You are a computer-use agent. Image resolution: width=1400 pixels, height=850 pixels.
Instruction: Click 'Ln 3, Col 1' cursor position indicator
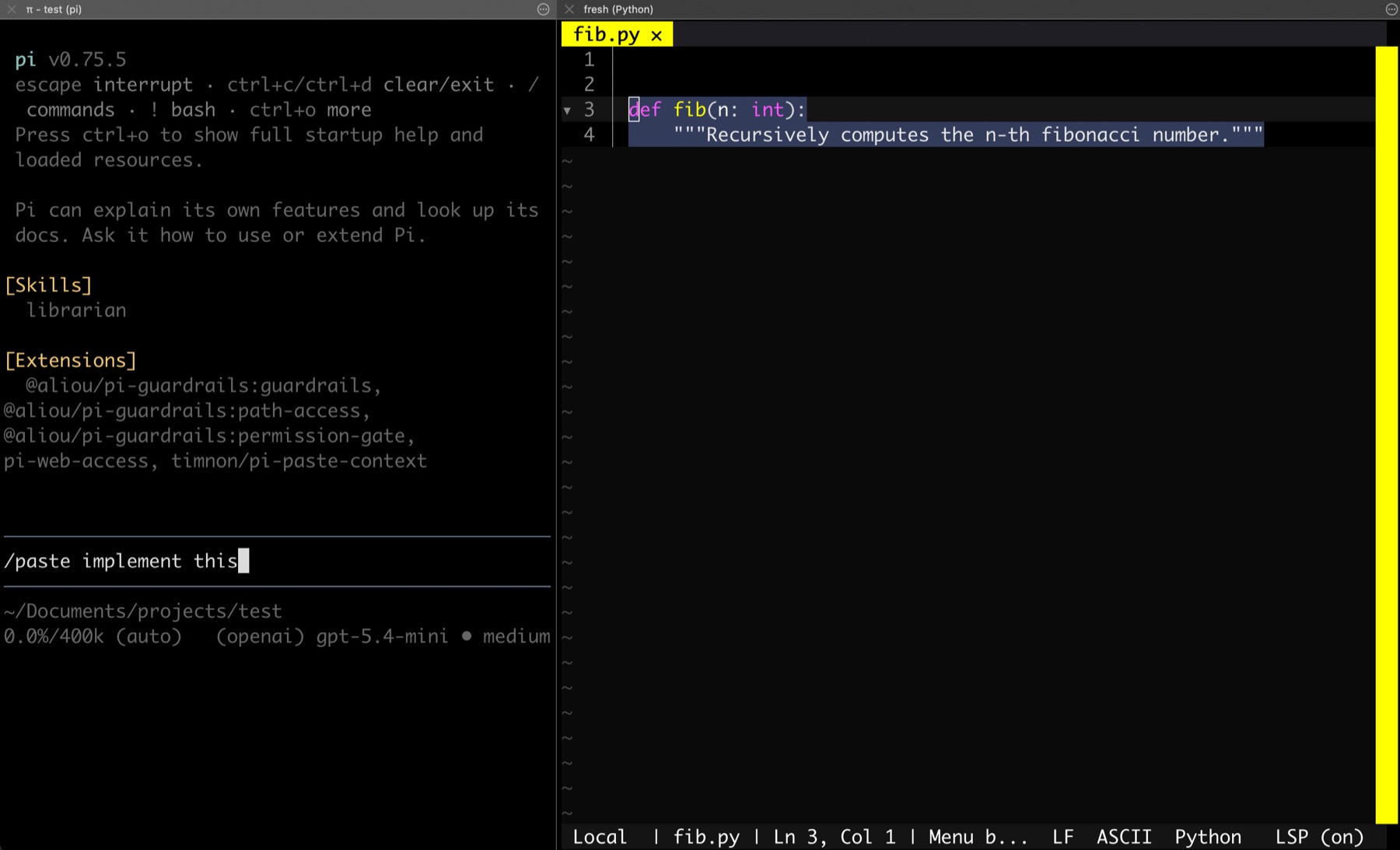(834, 837)
